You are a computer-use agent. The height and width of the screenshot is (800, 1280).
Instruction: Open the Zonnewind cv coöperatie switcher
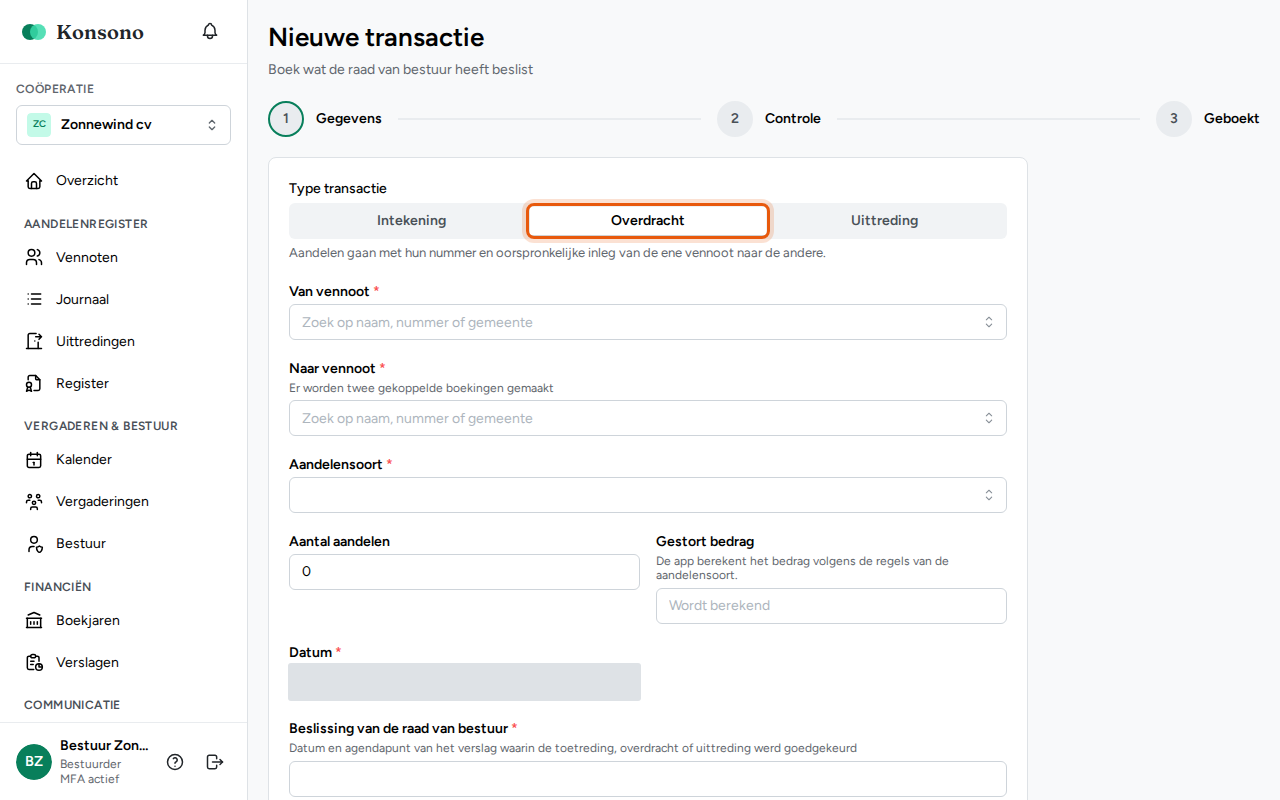click(x=123, y=125)
